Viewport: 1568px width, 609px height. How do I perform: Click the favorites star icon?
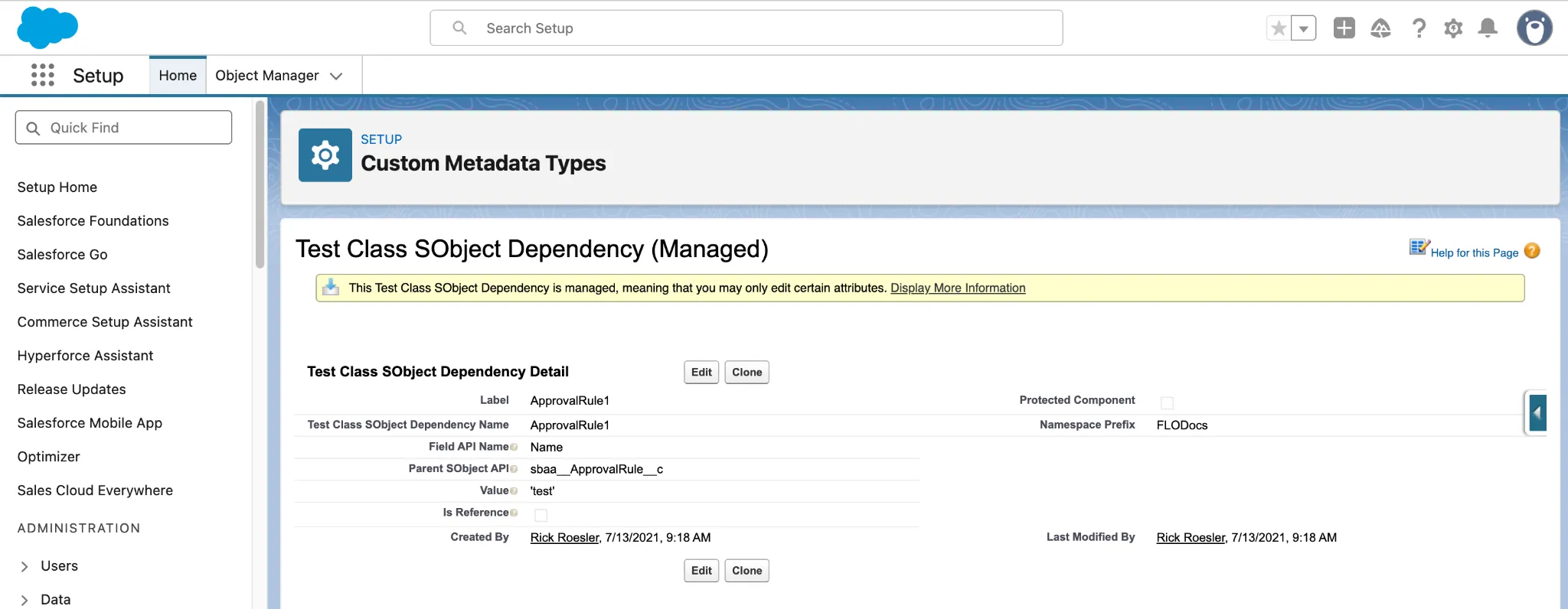1278,28
